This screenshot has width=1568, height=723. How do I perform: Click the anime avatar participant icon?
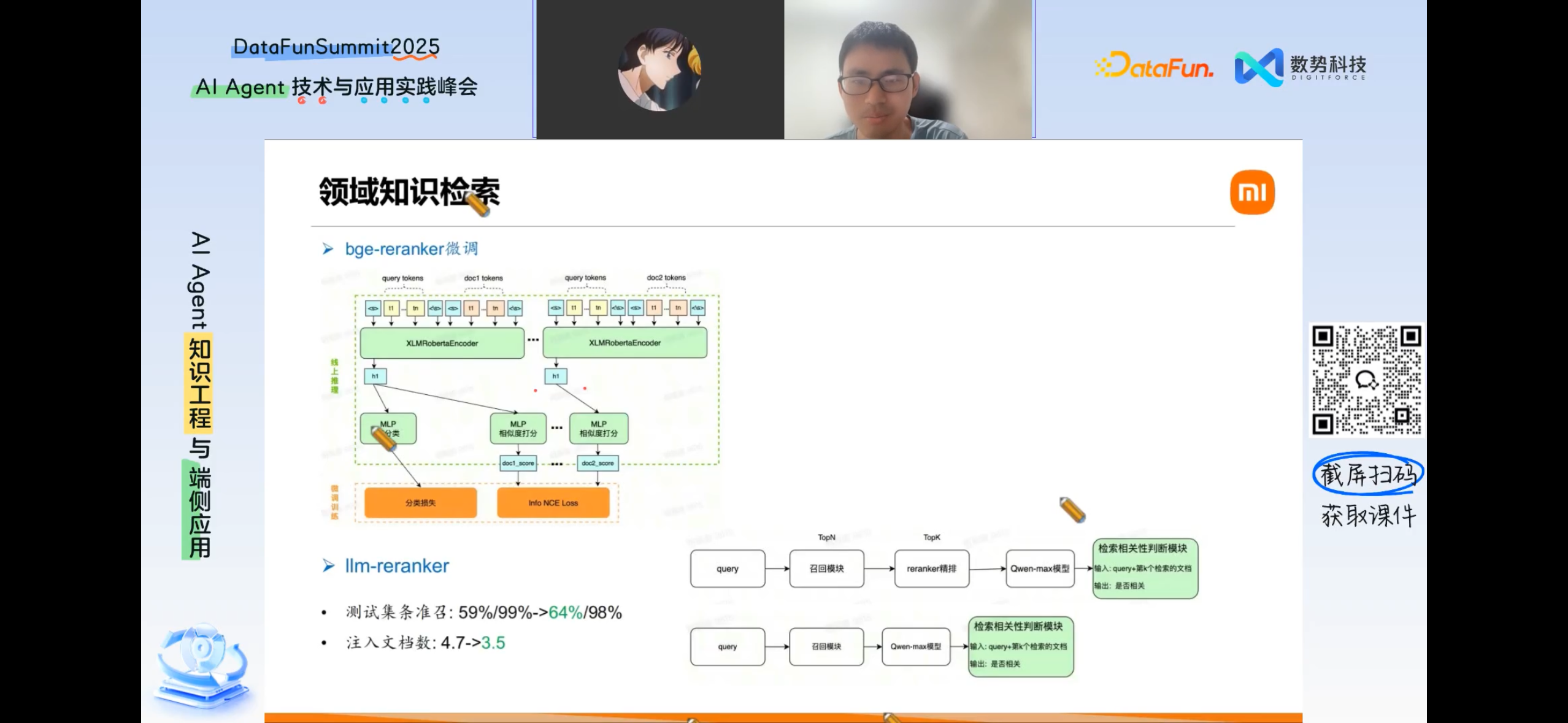[659, 69]
